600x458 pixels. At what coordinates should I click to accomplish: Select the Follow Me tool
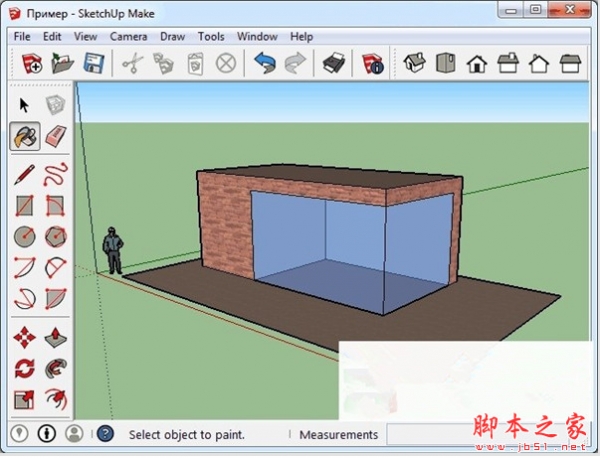coord(56,368)
